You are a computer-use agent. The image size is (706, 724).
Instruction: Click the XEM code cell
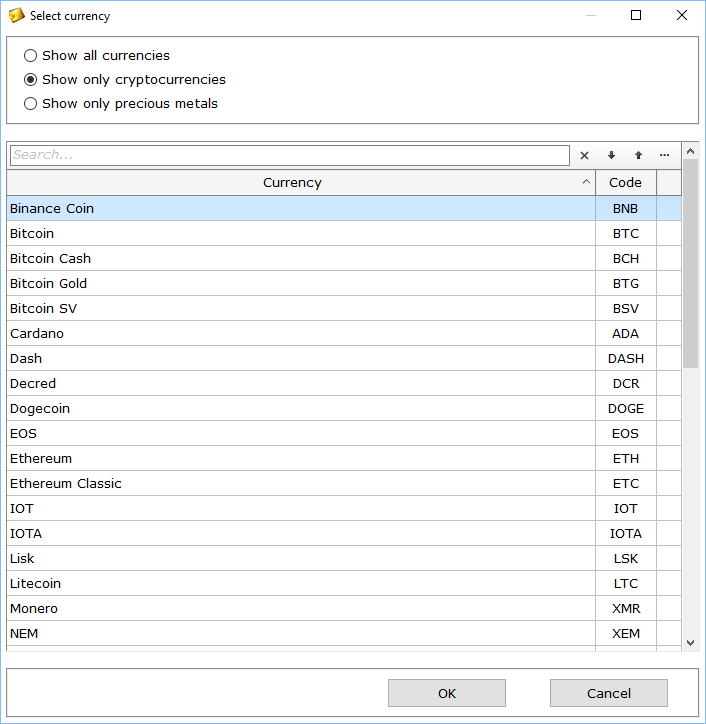click(x=626, y=633)
